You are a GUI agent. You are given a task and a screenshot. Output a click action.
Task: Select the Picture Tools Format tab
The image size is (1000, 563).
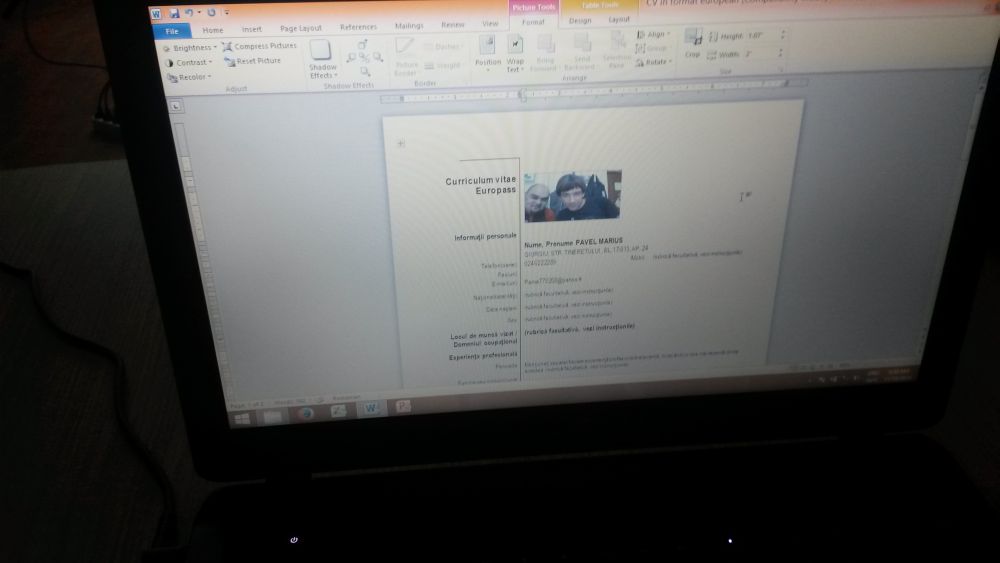(x=533, y=22)
